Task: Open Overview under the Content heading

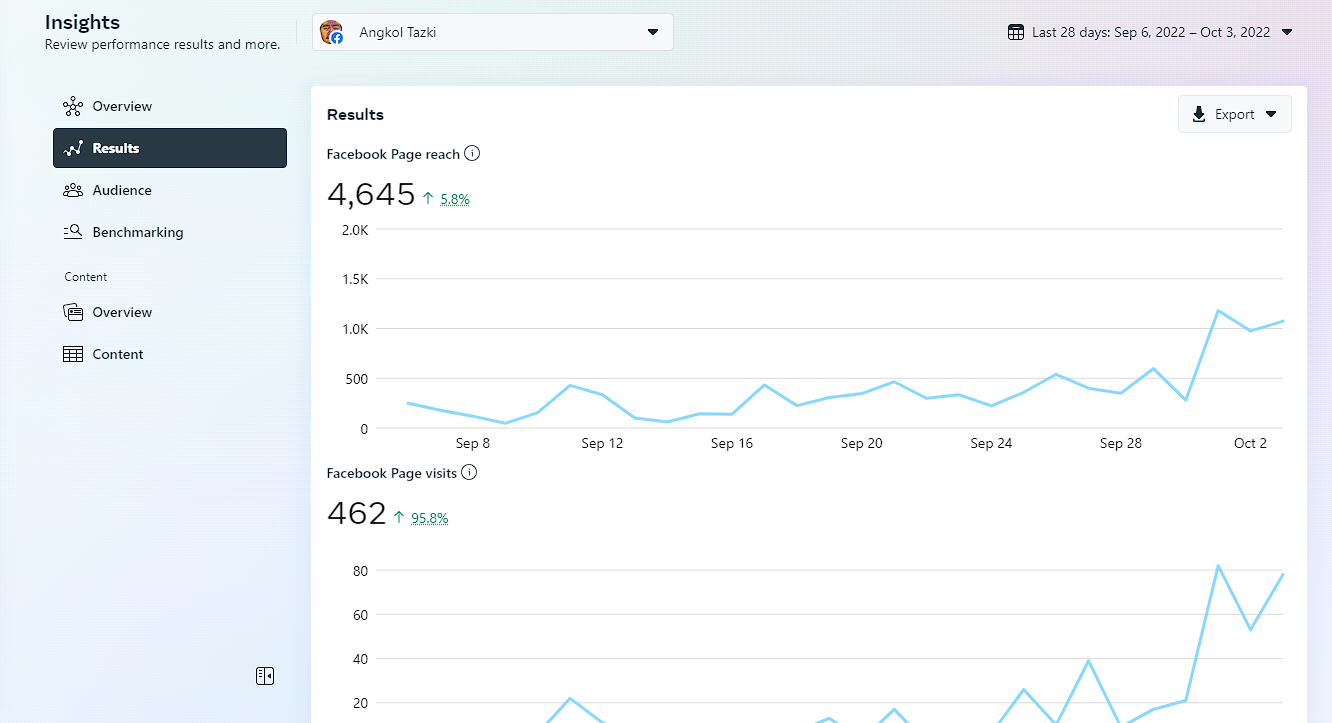Action: pos(170,312)
